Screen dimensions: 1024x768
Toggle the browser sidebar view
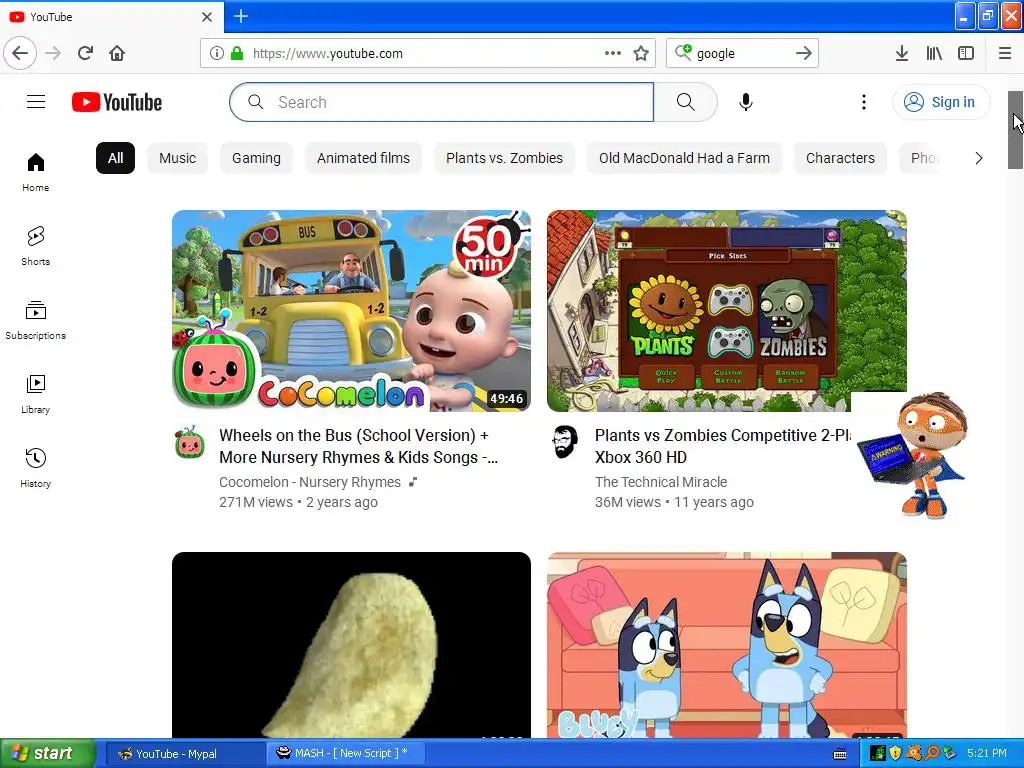tap(966, 53)
